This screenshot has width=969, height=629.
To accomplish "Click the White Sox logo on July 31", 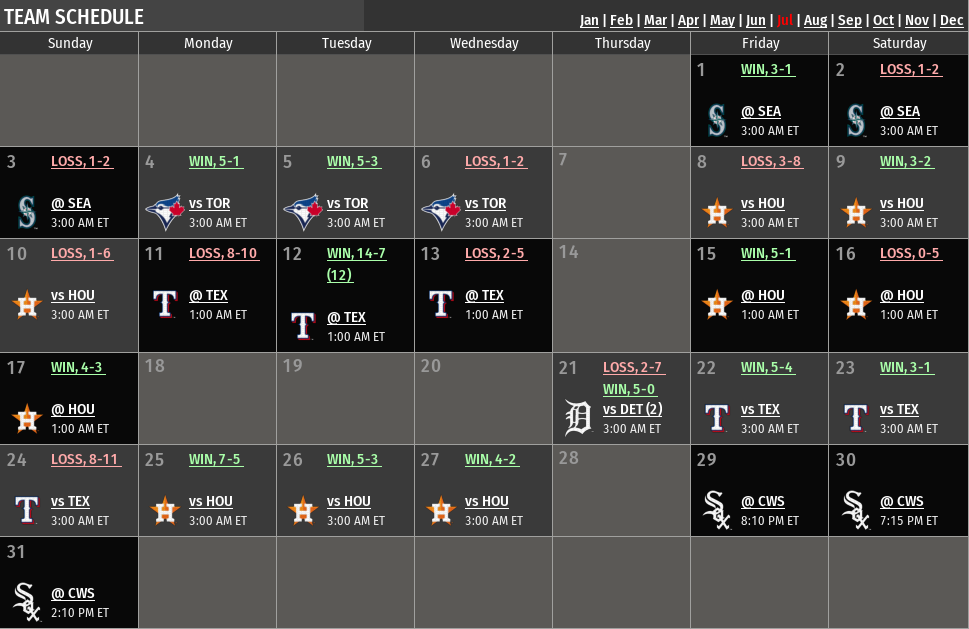I will click(x=27, y=602).
